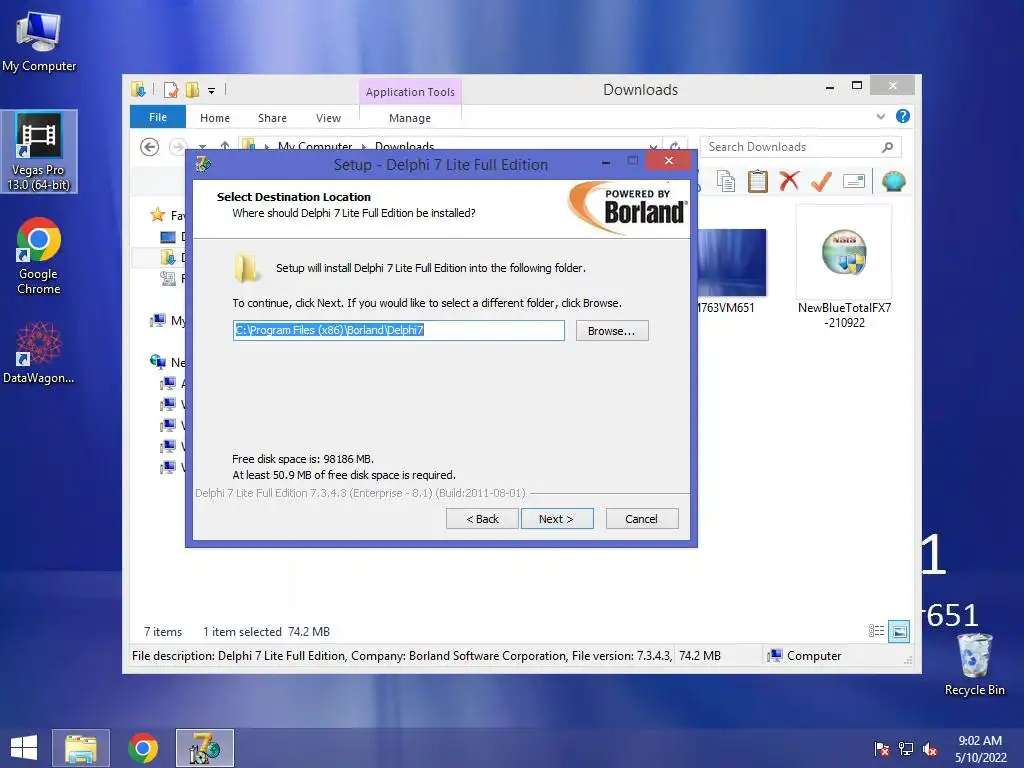This screenshot has height=768, width=1024.
Task: Refresh the Downloads folder
Action: coord(675,147)
